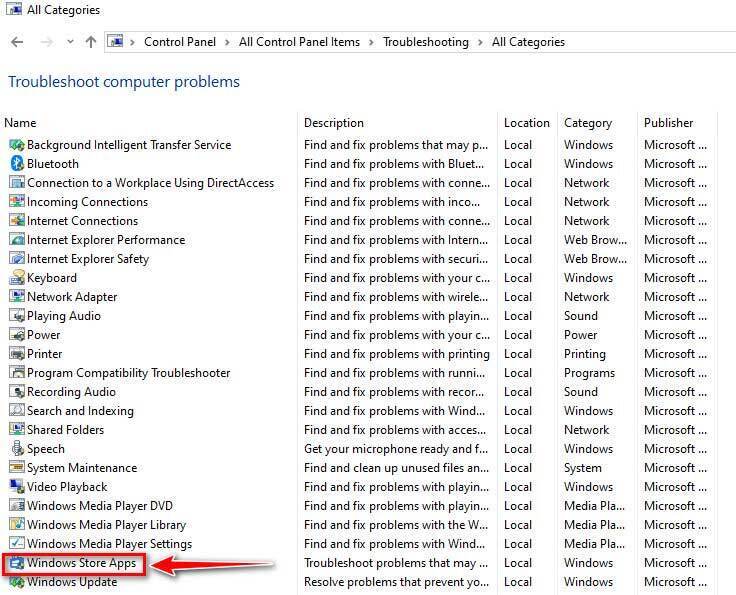Select All Categories breadcrumb
Viewport: 736px width, 595px height.
coord(528,42)
